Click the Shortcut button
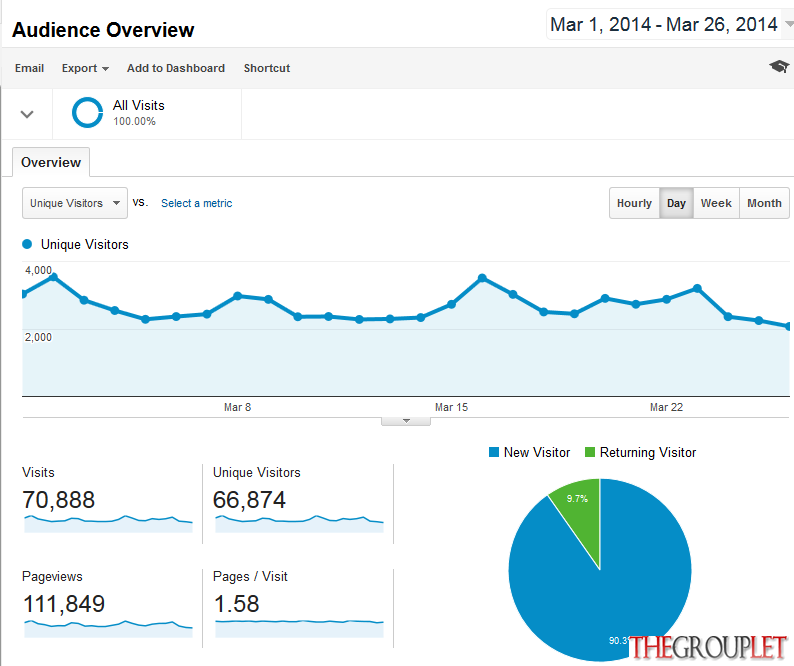The height and width of the screenshot is (666, 794). pos(267,68)
